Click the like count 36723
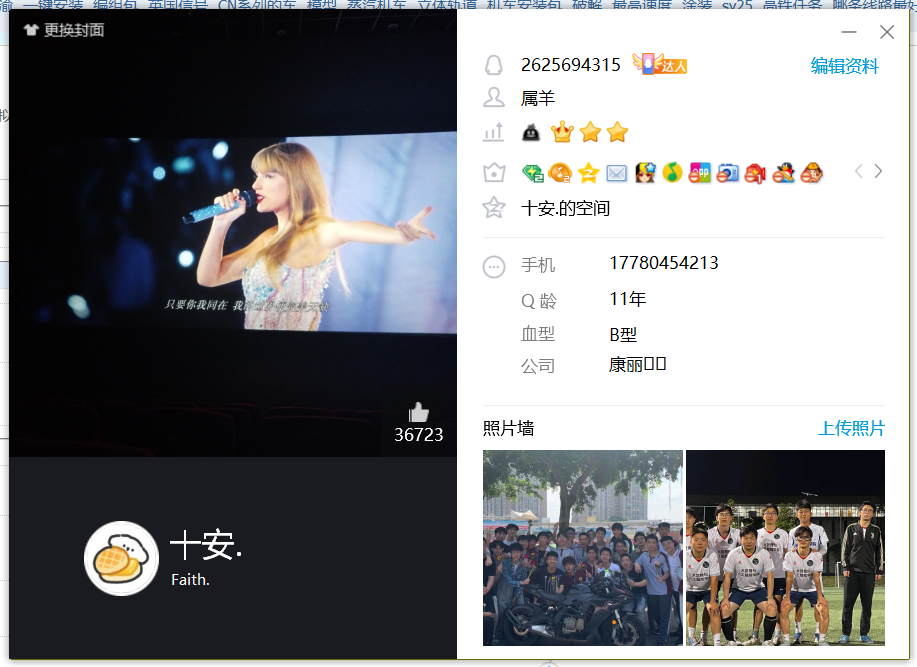The width and height of the screenshot is (917, 667). 418,435
